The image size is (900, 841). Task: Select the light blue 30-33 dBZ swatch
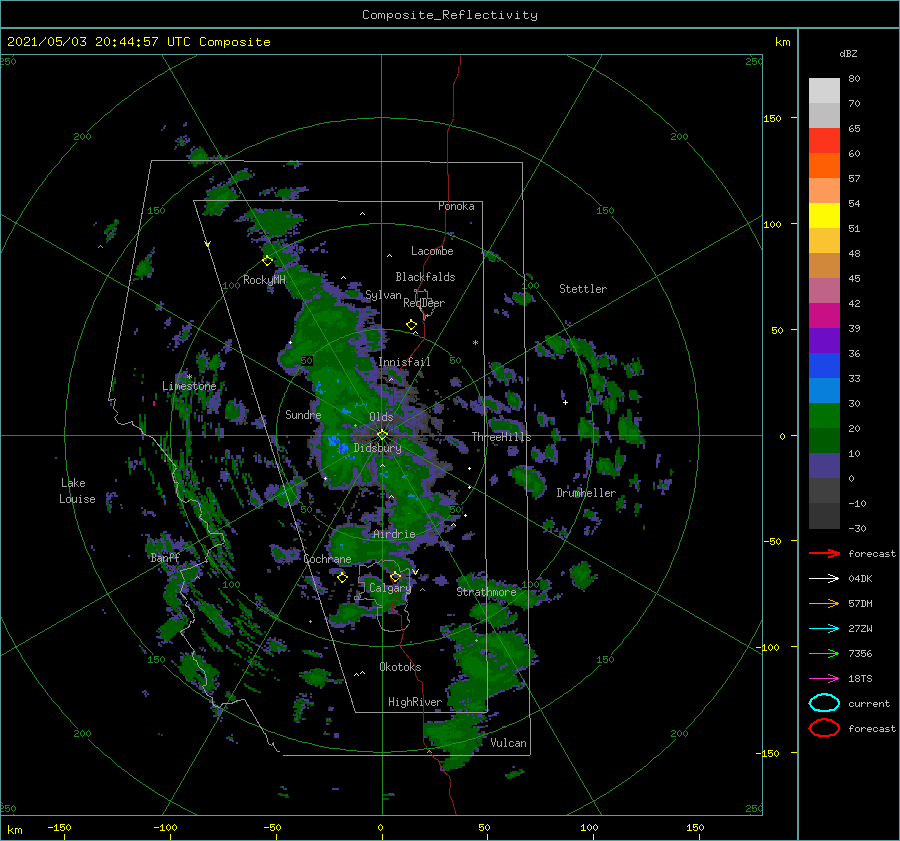[824, 391]
